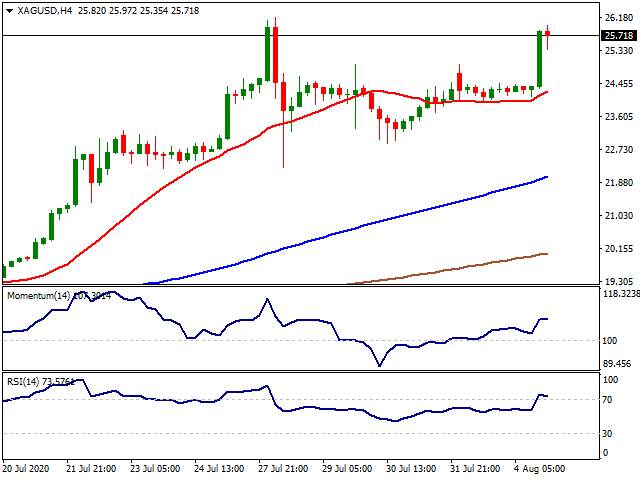Click the 20 Jul 2020 date label
640x480 pixels.
click(26, 469)
